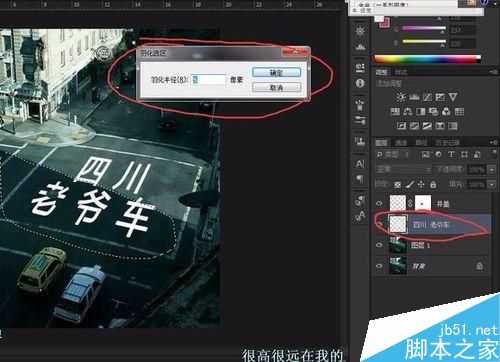Viewport: 500px width, 362px height.
Task: Add a Curves adjustment layer
Action: 427,97
